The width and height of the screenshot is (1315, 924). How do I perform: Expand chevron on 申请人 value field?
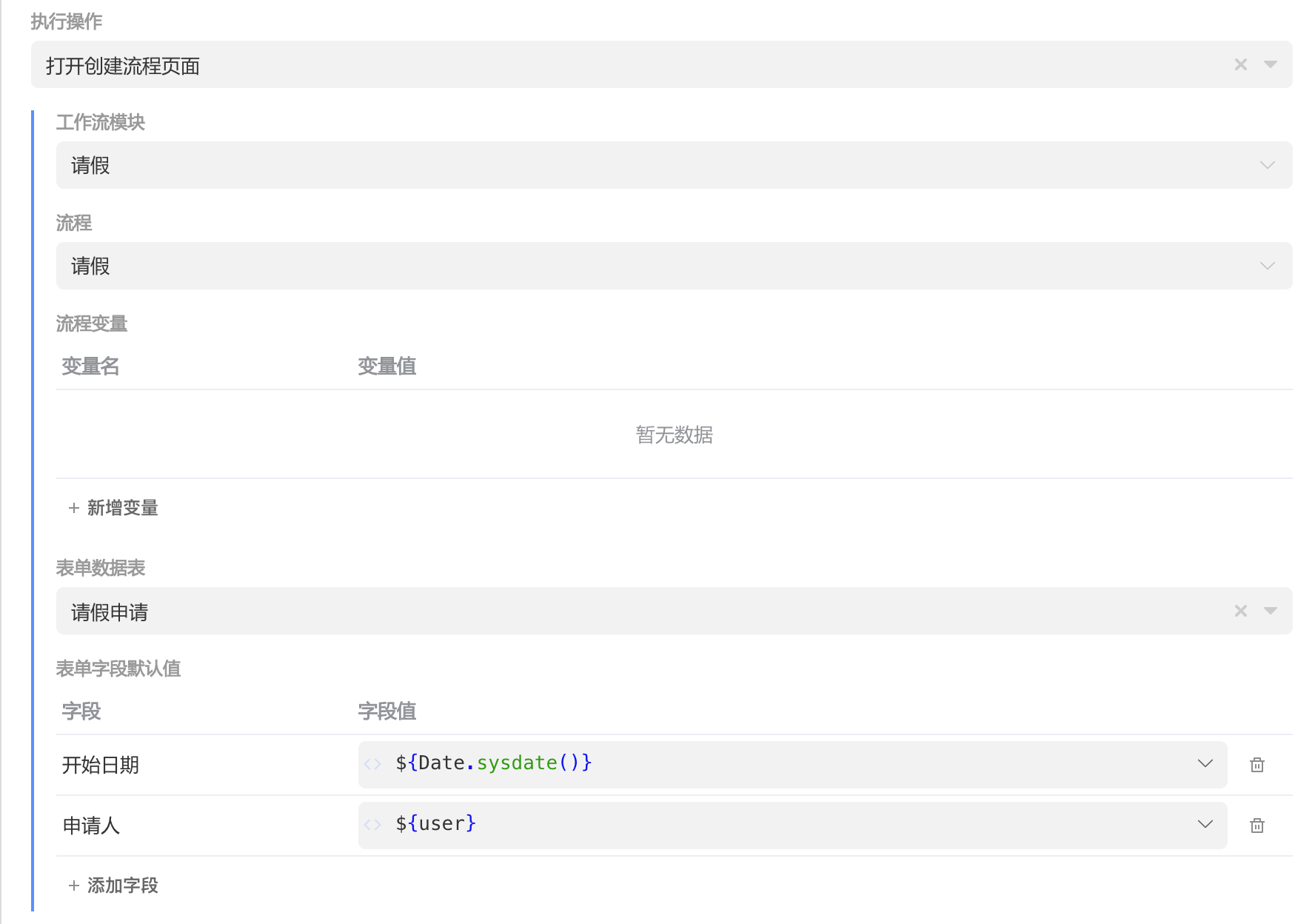pyautogui.click(x=1205, y=824)
